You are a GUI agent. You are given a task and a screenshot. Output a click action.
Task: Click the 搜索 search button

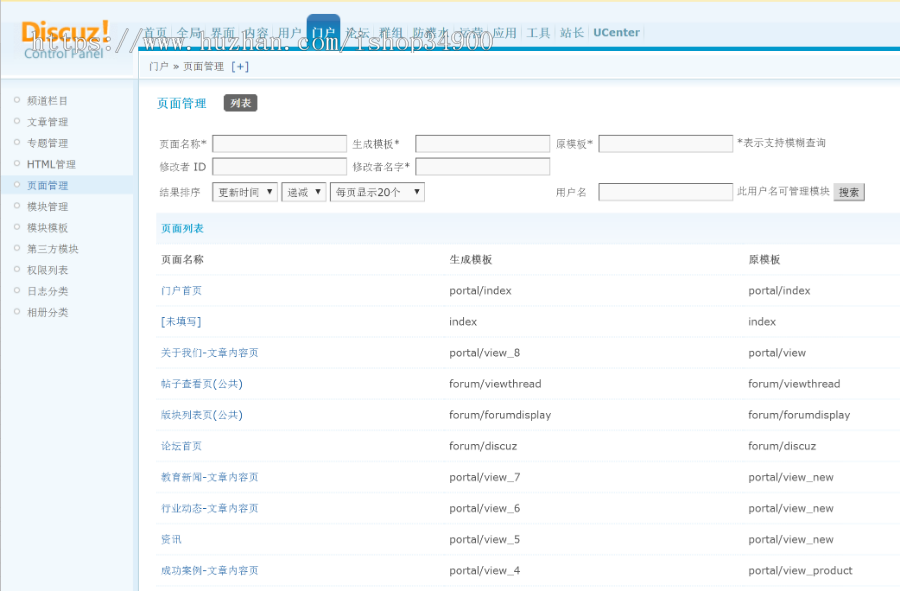(x=848, y=192)
